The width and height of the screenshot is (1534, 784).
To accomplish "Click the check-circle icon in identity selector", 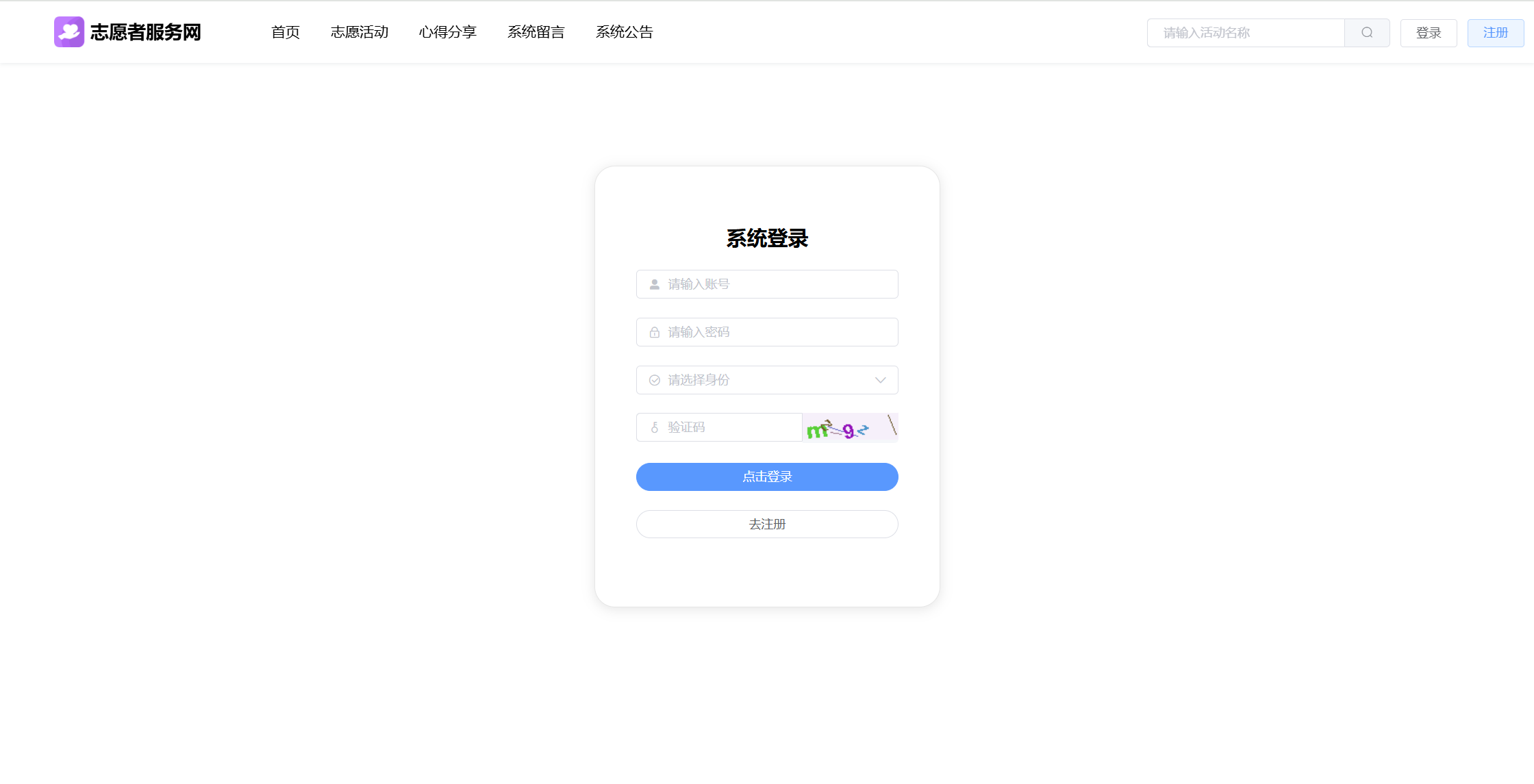I will (x=655, y=380).
